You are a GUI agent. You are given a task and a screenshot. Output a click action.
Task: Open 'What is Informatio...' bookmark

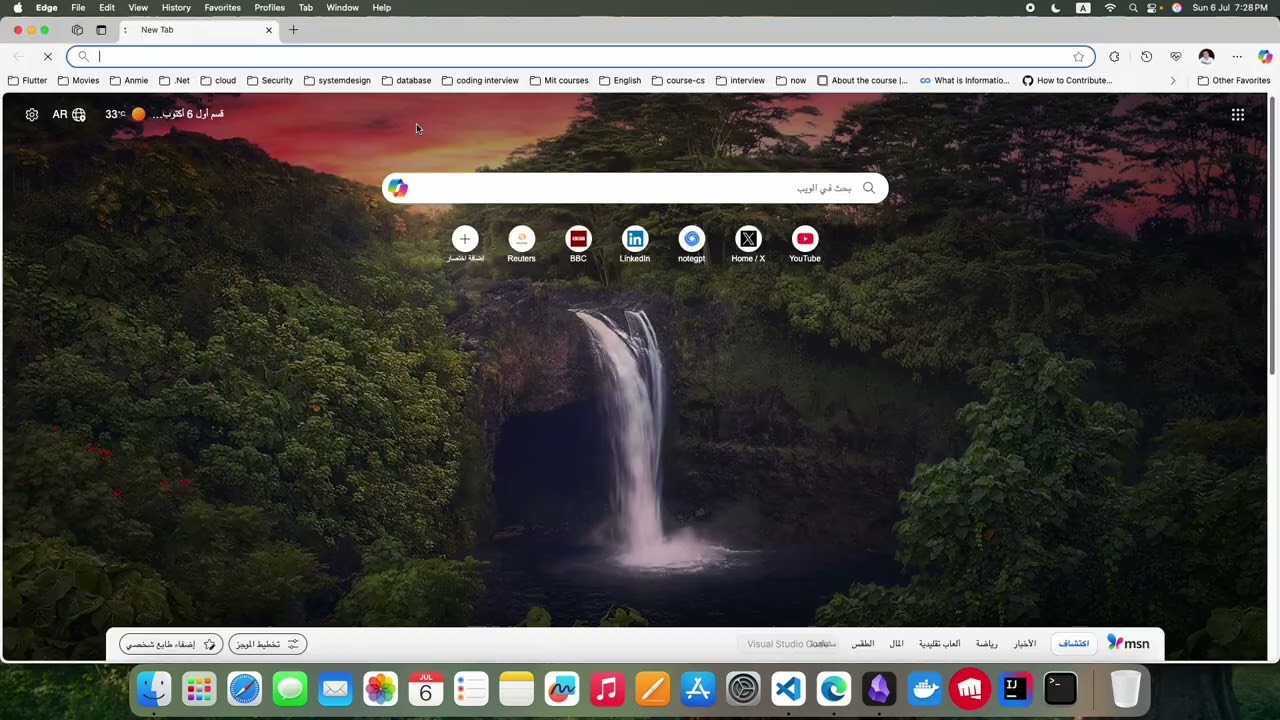[x=965, y=80]
